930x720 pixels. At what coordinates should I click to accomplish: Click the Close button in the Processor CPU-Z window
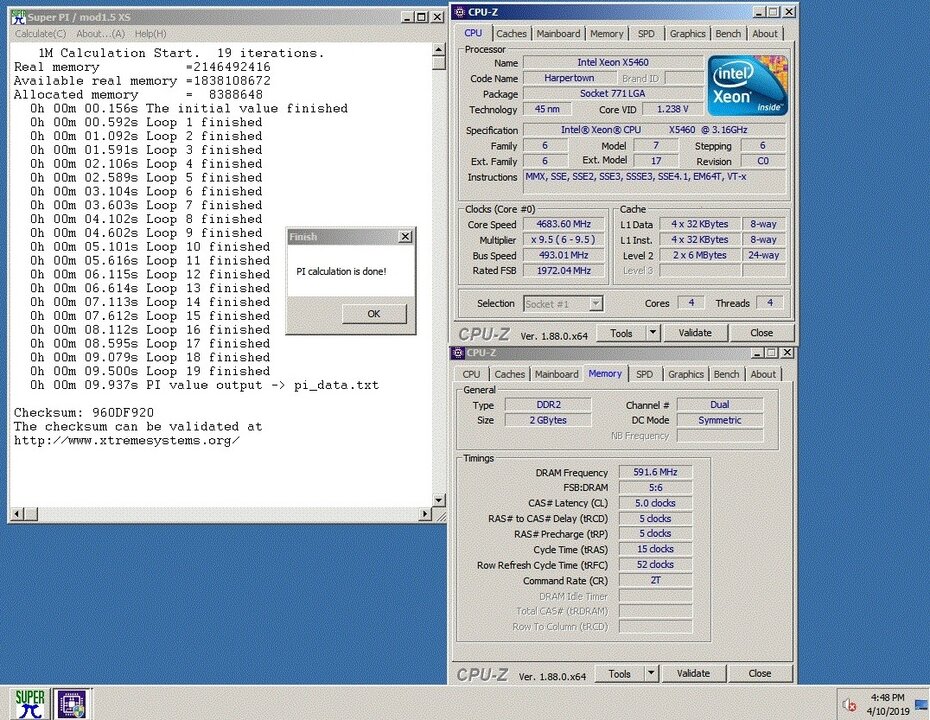[x=761, y=333]
